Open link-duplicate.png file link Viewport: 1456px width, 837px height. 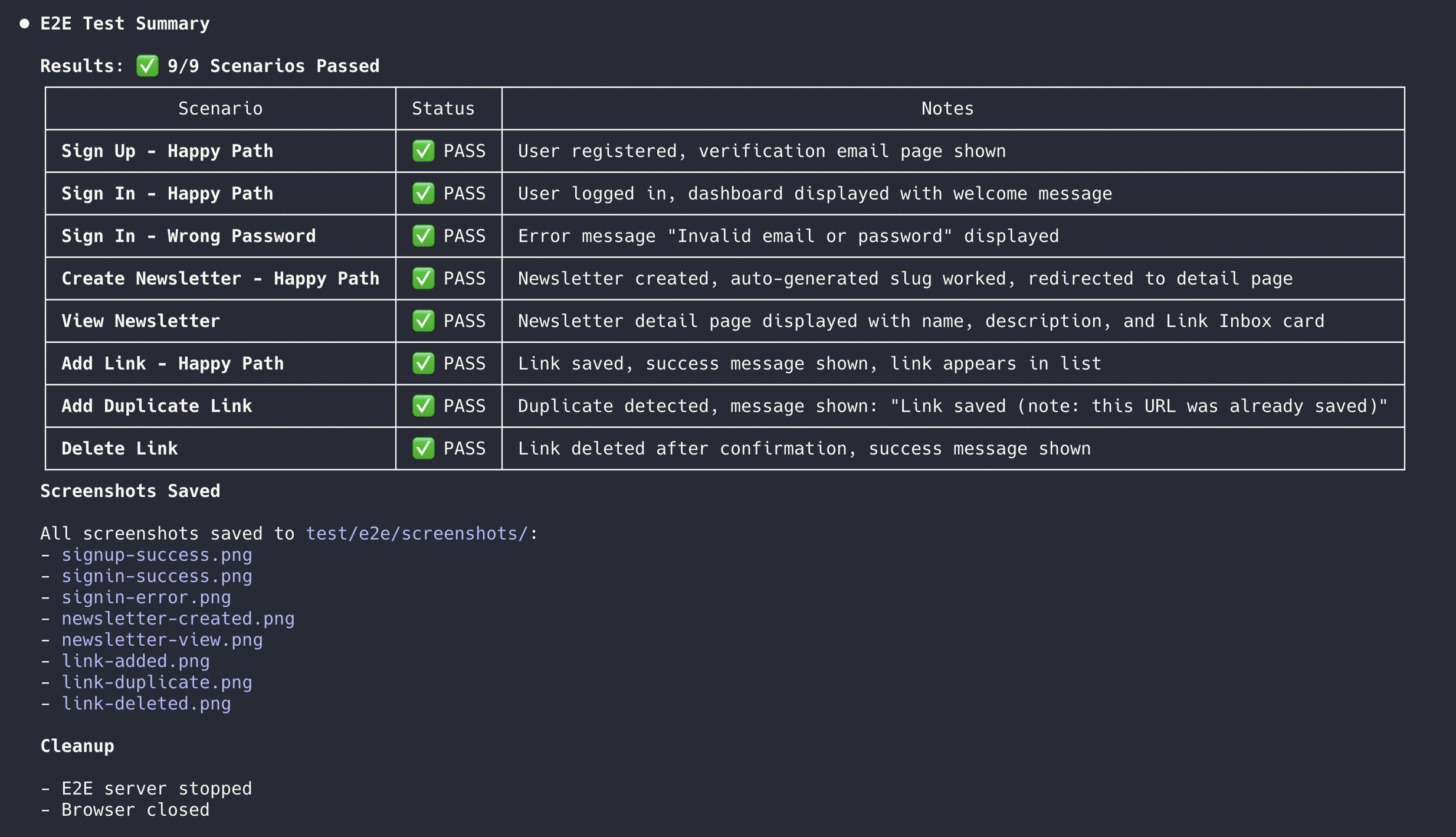157,682
